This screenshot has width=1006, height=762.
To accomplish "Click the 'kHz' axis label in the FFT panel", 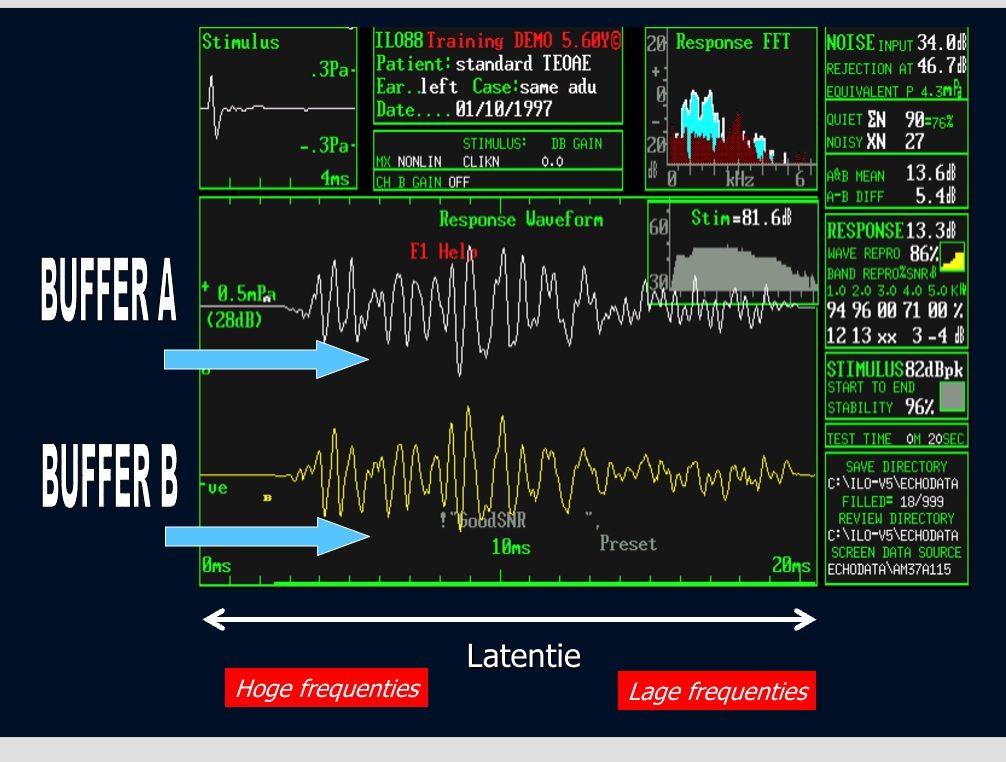I will coord(739,179).
